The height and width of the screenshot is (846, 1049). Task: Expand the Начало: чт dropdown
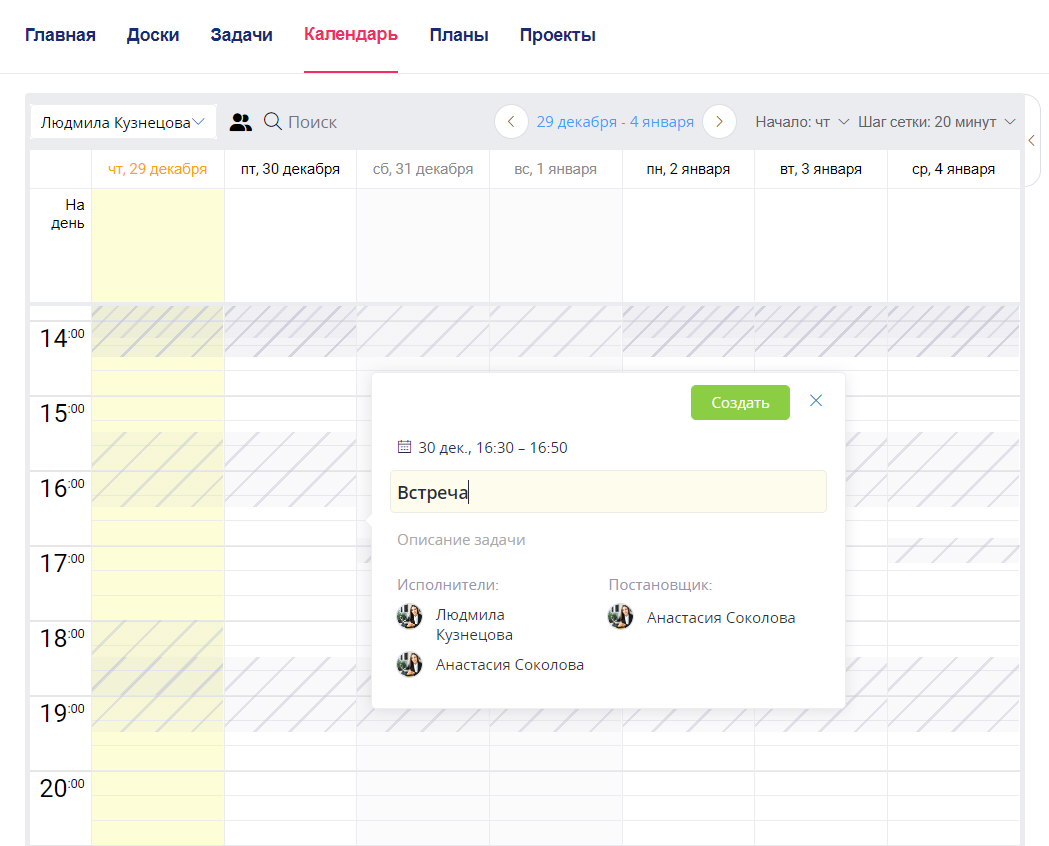coord(802,122)
